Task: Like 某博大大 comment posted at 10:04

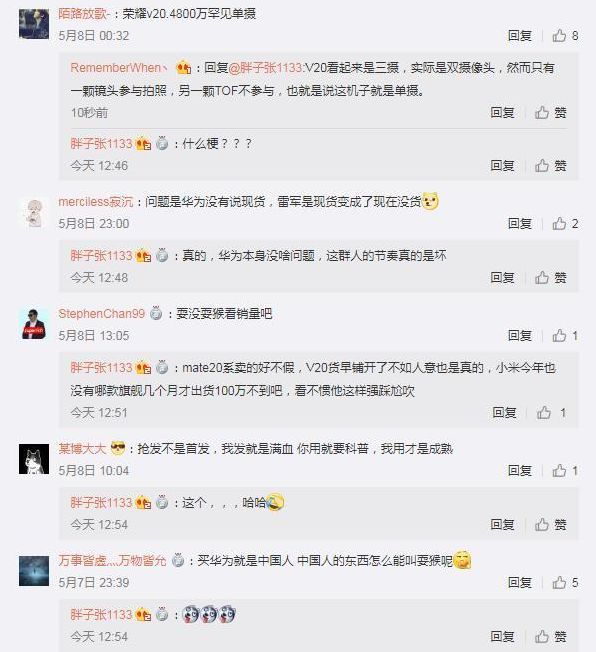Action: [565, 471]
